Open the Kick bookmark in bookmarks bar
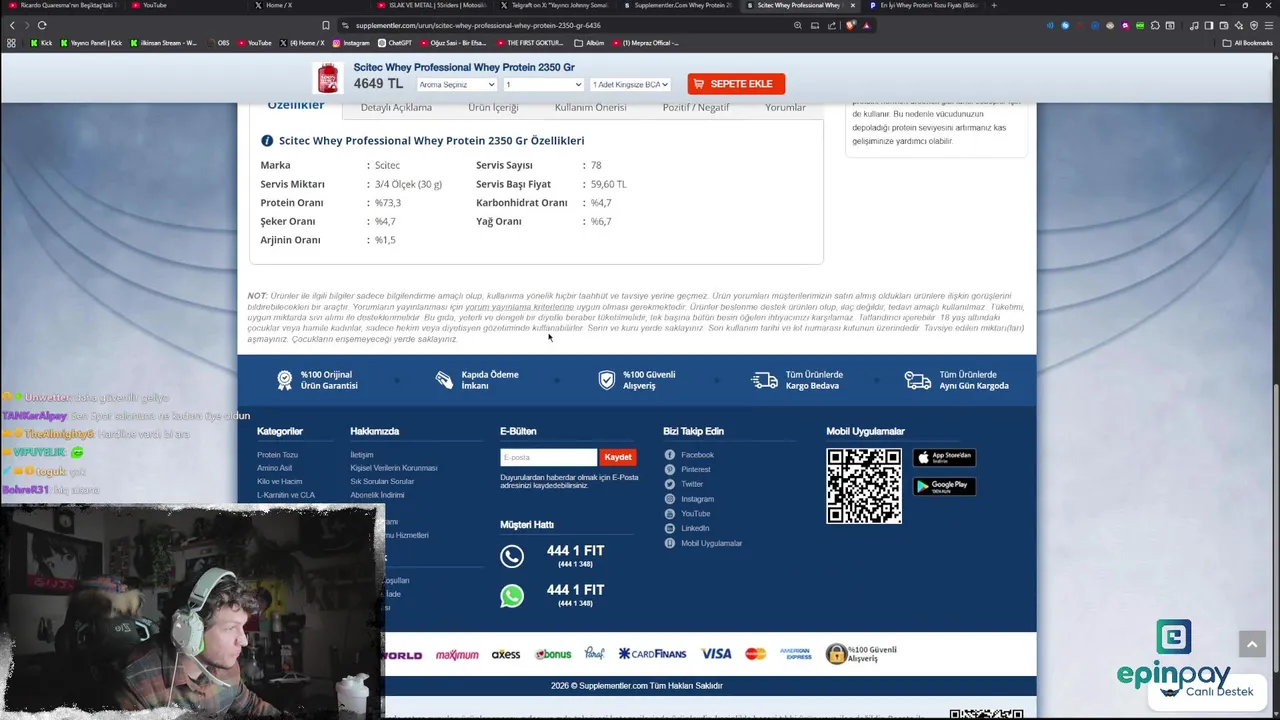 41,43
